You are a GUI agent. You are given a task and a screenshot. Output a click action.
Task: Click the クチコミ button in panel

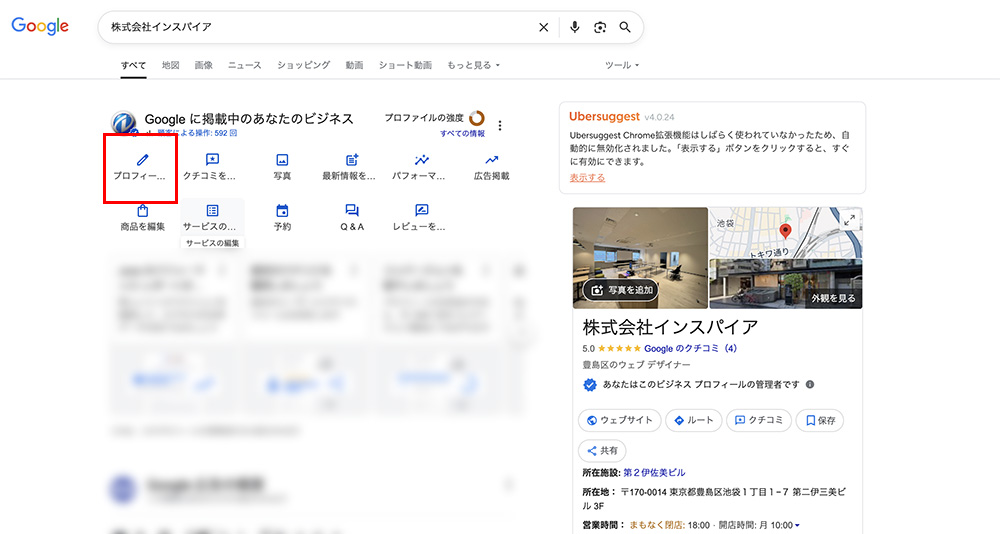click(x=759, y=420)
